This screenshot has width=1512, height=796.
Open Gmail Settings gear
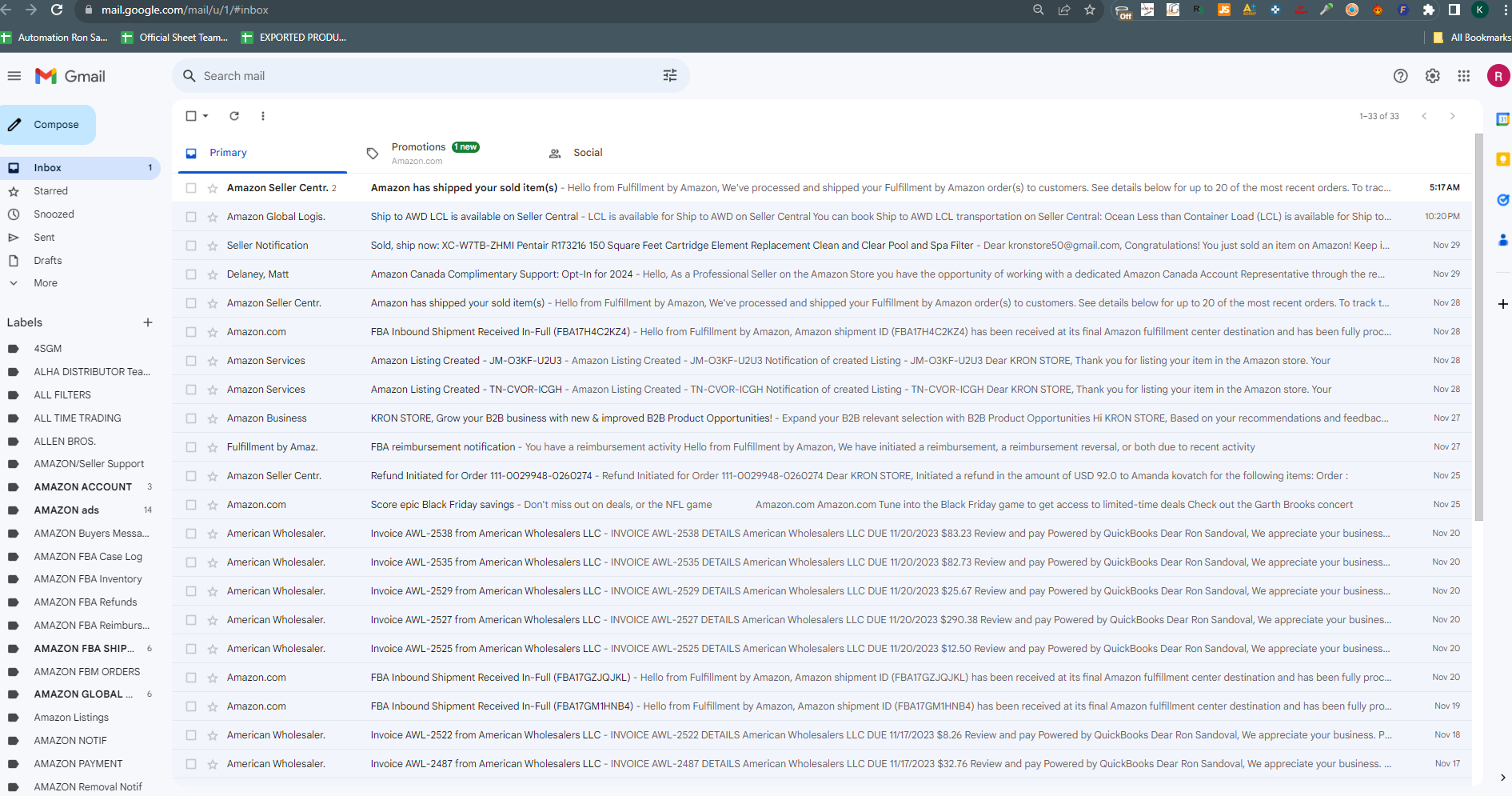1432,76
